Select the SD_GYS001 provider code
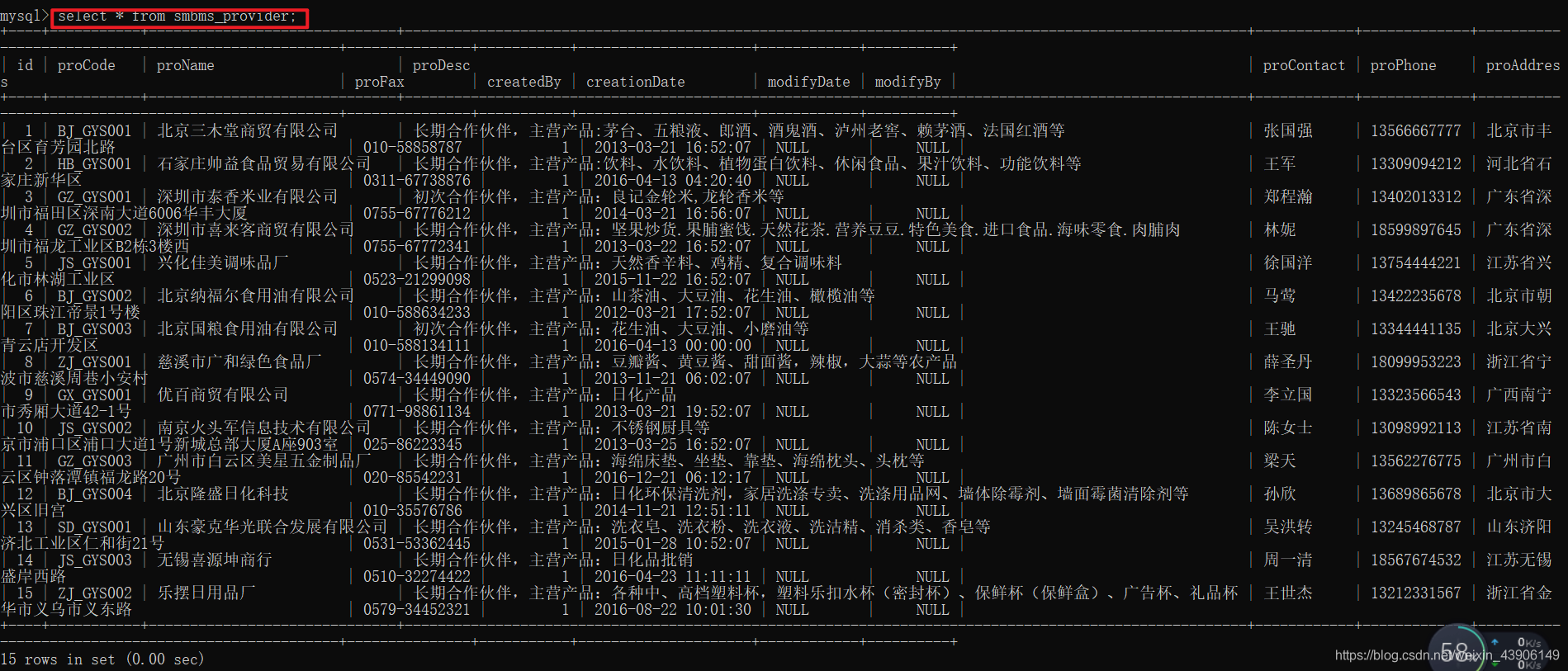This screenshot has width=1568, height=671. click(x=94, y=527)
